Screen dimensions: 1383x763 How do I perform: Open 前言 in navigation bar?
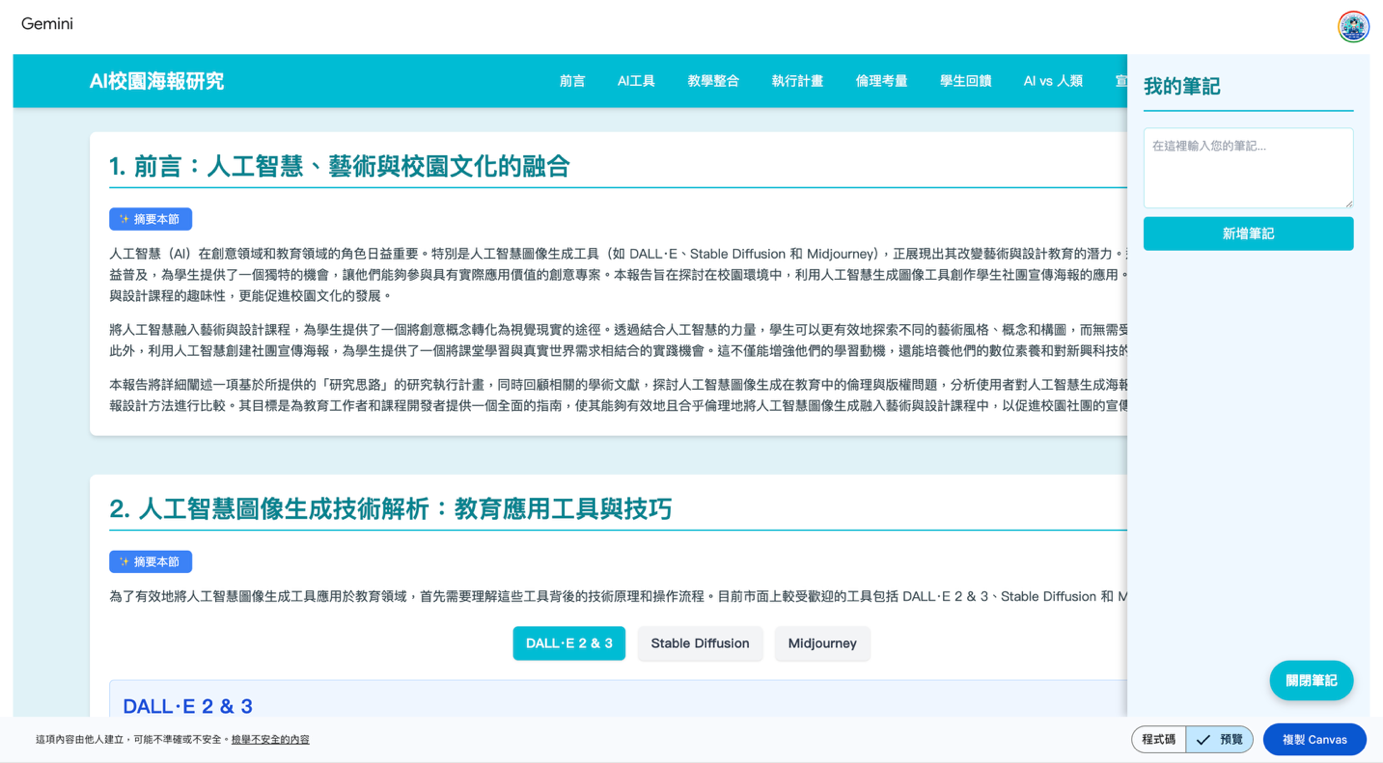point(572,81)
